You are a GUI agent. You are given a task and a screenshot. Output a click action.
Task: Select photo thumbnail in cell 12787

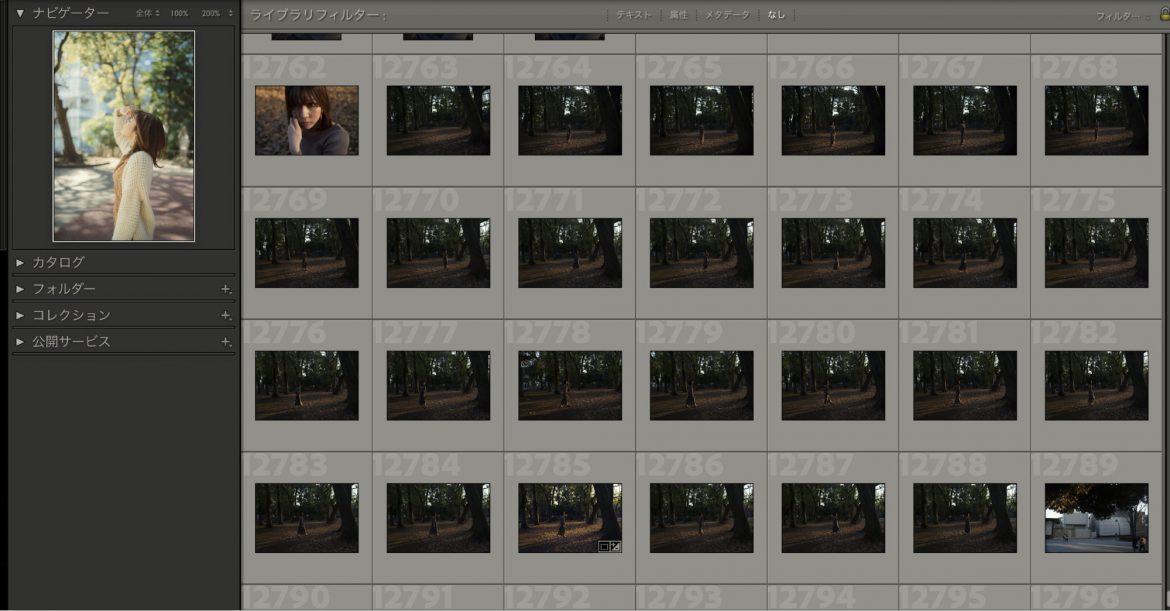833,518
